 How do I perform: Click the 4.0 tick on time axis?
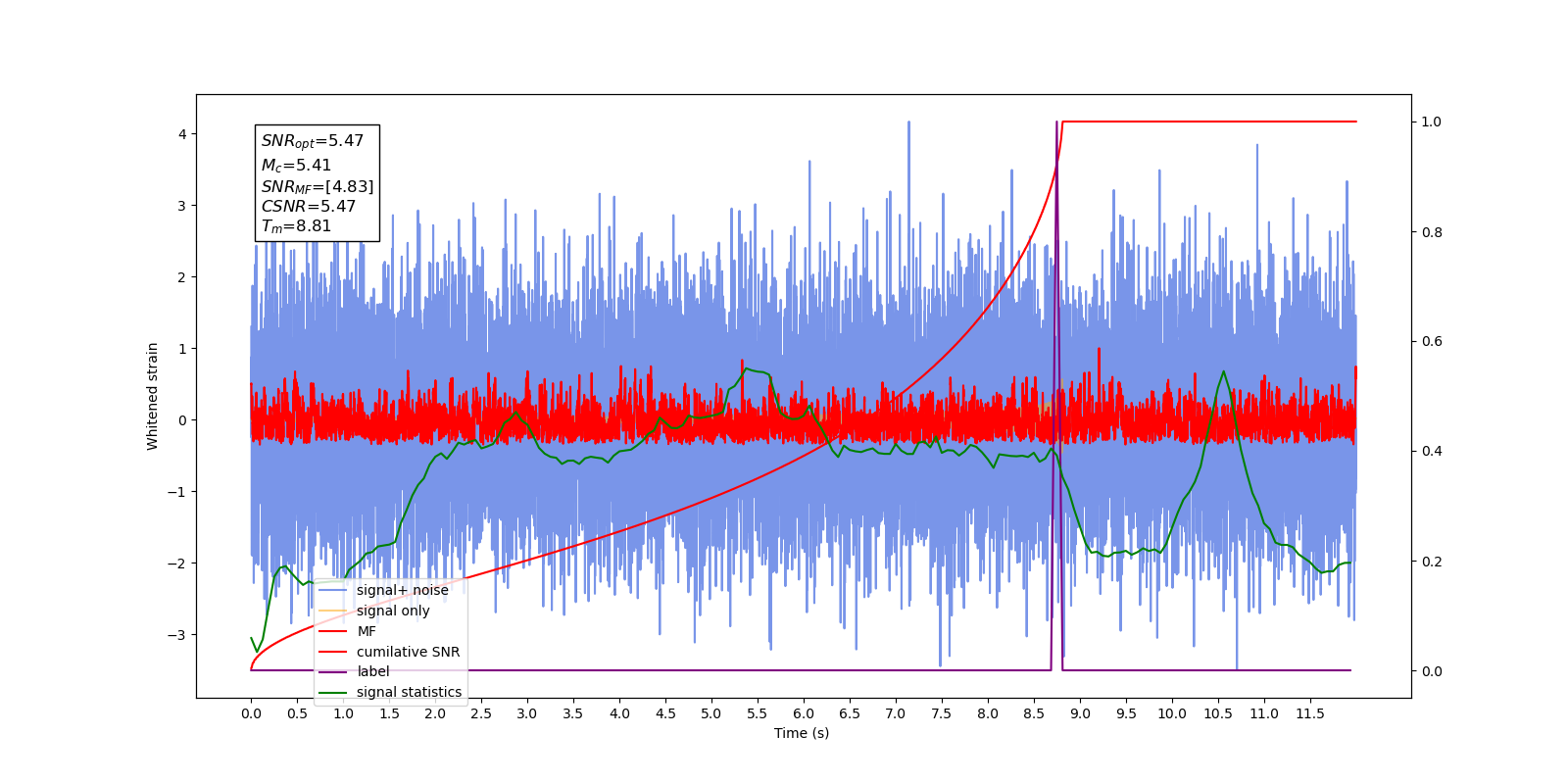coord(619,713)
